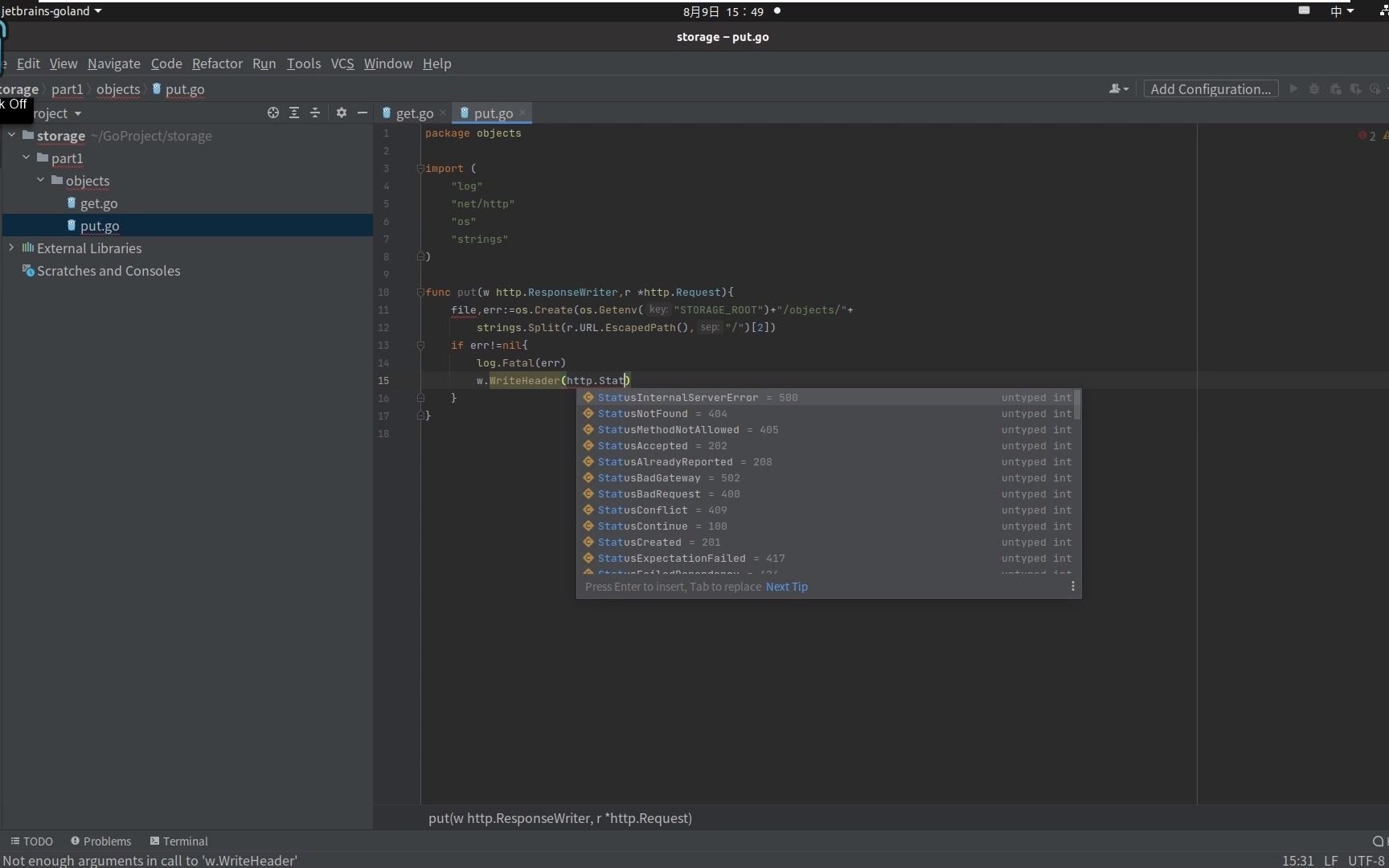Hide the Project panel with minus icon
Image resolution: width=1389 pixels, height=868 pixels.
coord(363,113)
